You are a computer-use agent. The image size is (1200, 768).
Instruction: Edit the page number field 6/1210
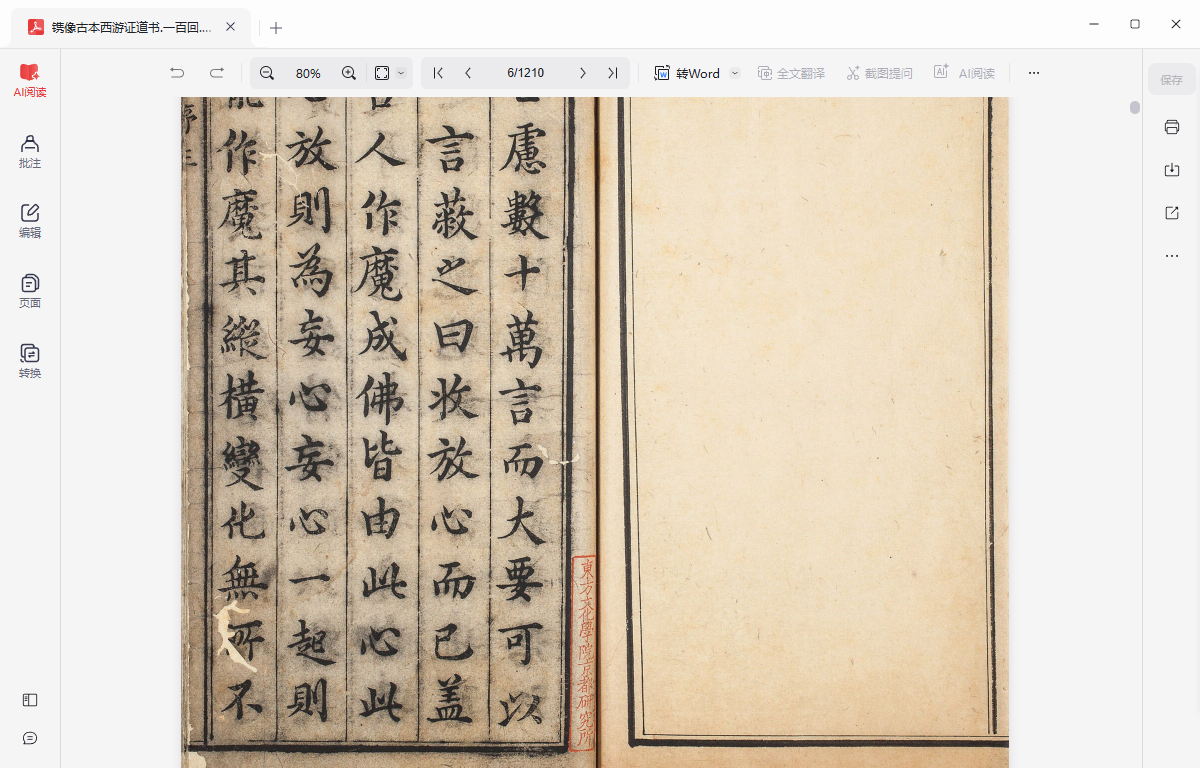525,73
